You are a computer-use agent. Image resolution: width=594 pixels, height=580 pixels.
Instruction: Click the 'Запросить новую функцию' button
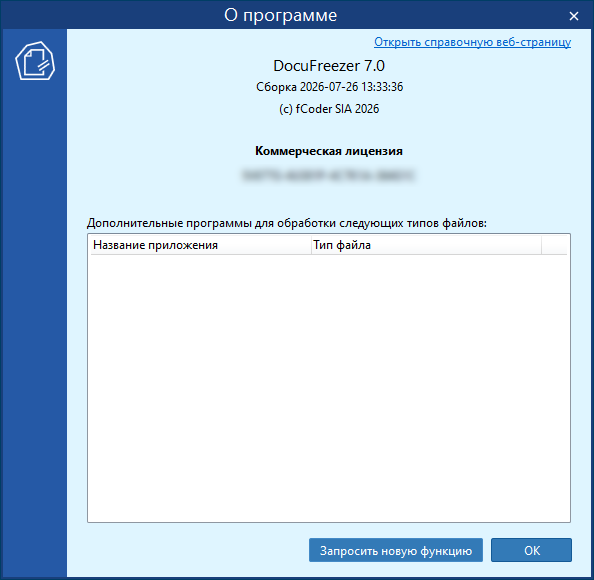(396, 550)
